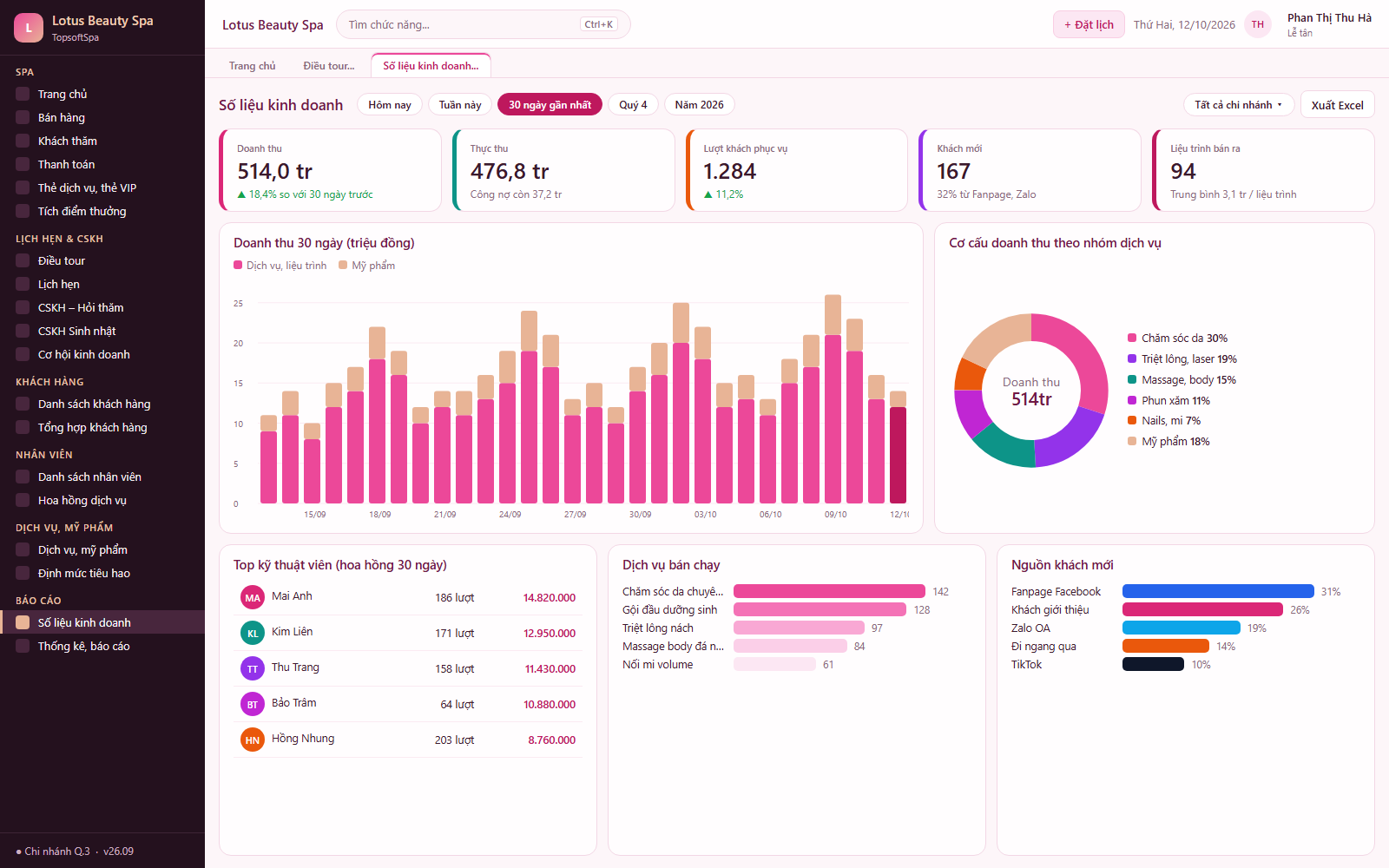1389x868 pixels.
Task: Open Tổng hợp khách hàng in sidebar
Action: [x=102, y=427]
